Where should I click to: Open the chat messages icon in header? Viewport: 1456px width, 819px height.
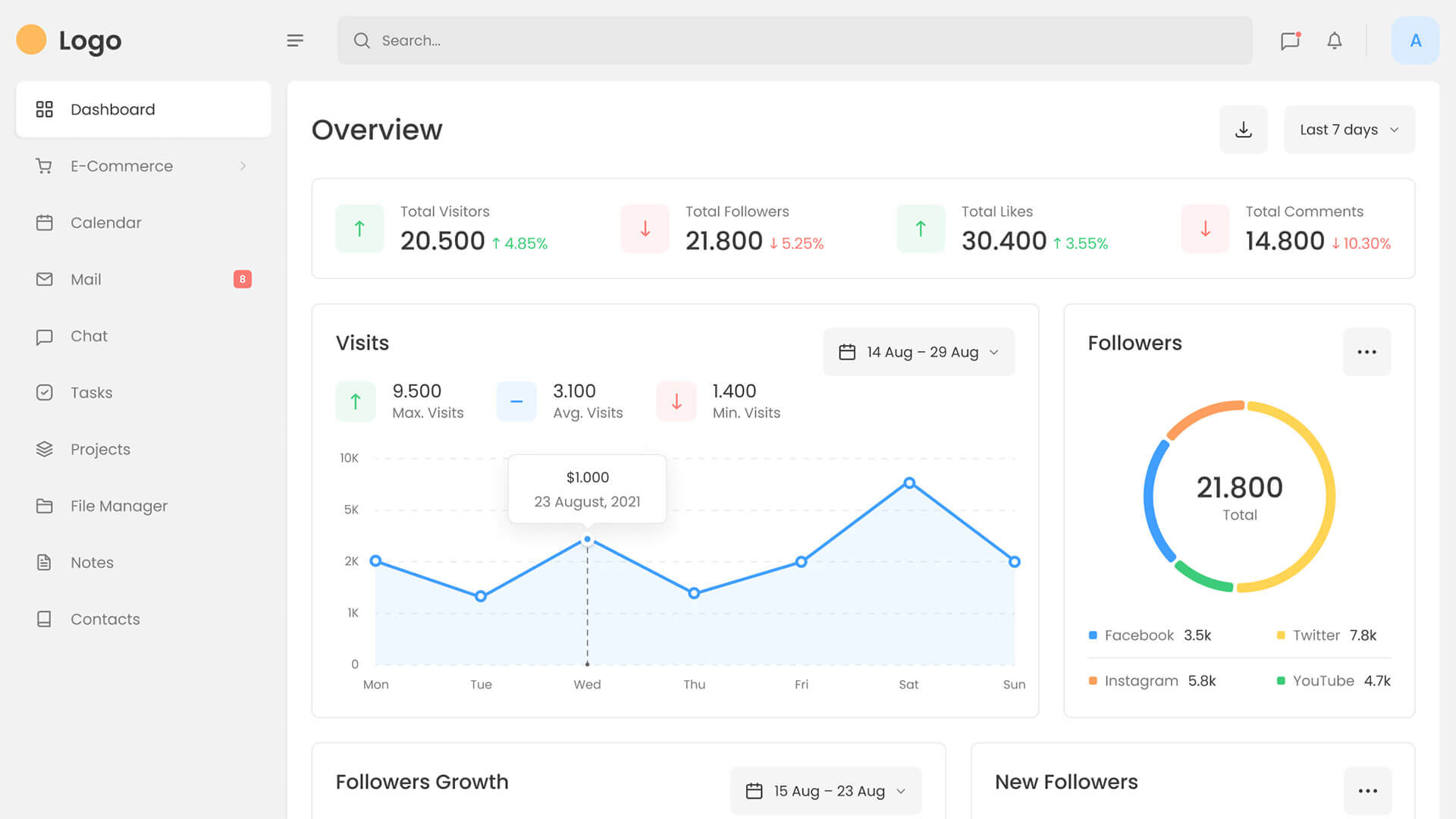(1290, 40)
